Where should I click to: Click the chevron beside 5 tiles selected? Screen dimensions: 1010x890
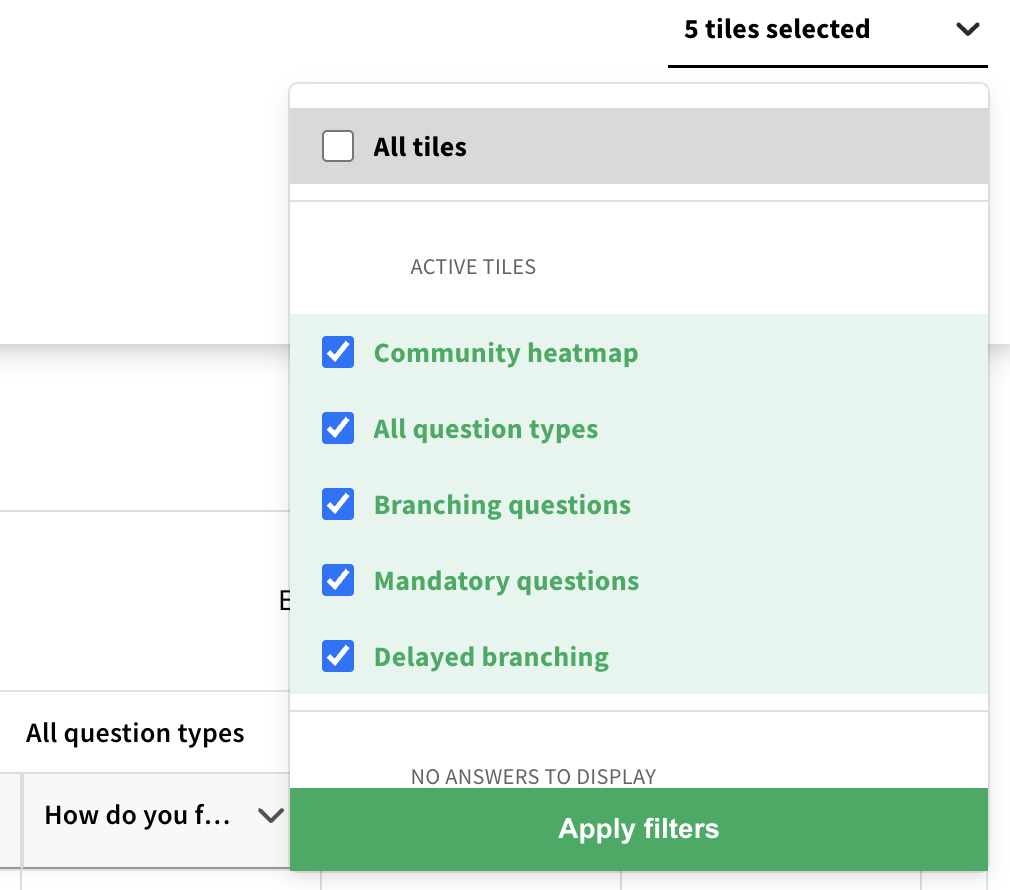pos(967,30)
